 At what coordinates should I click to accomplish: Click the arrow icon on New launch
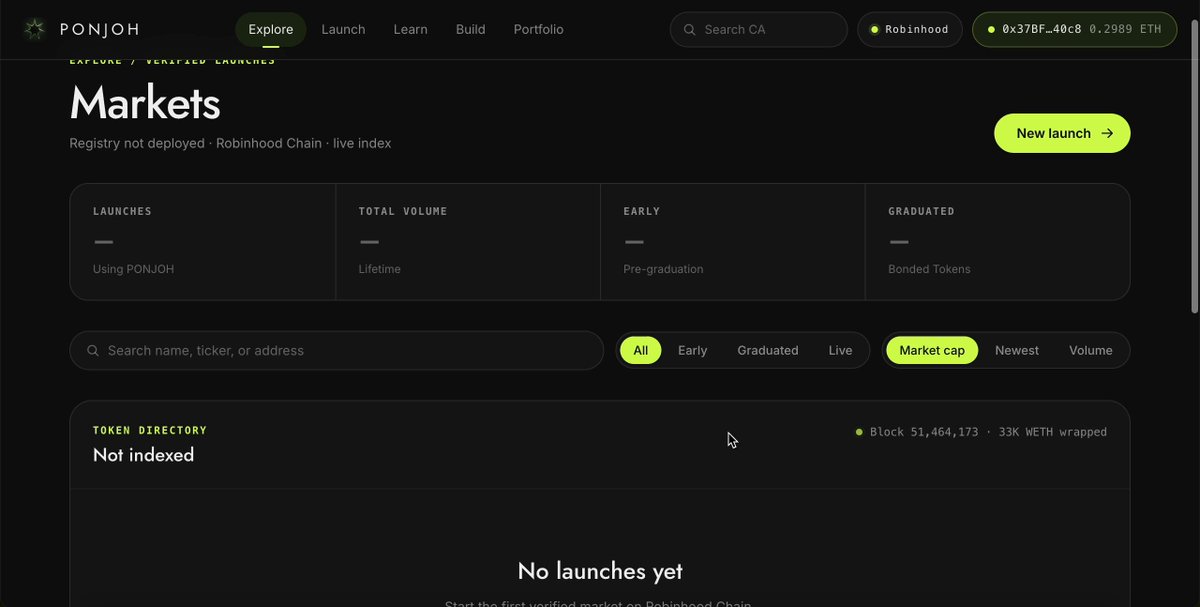coord(1107,133)
